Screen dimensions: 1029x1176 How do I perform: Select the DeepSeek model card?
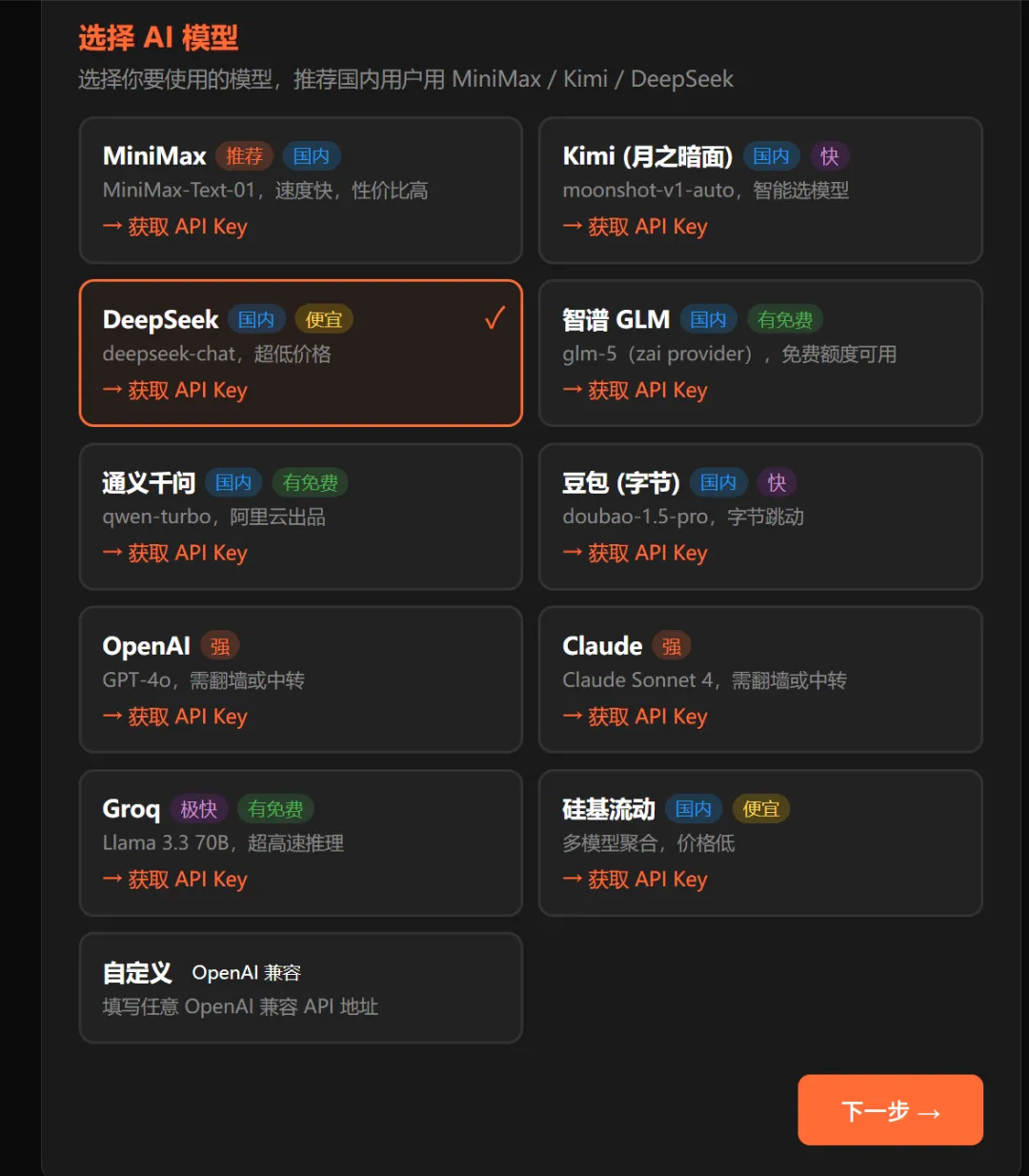click(301, 353)
